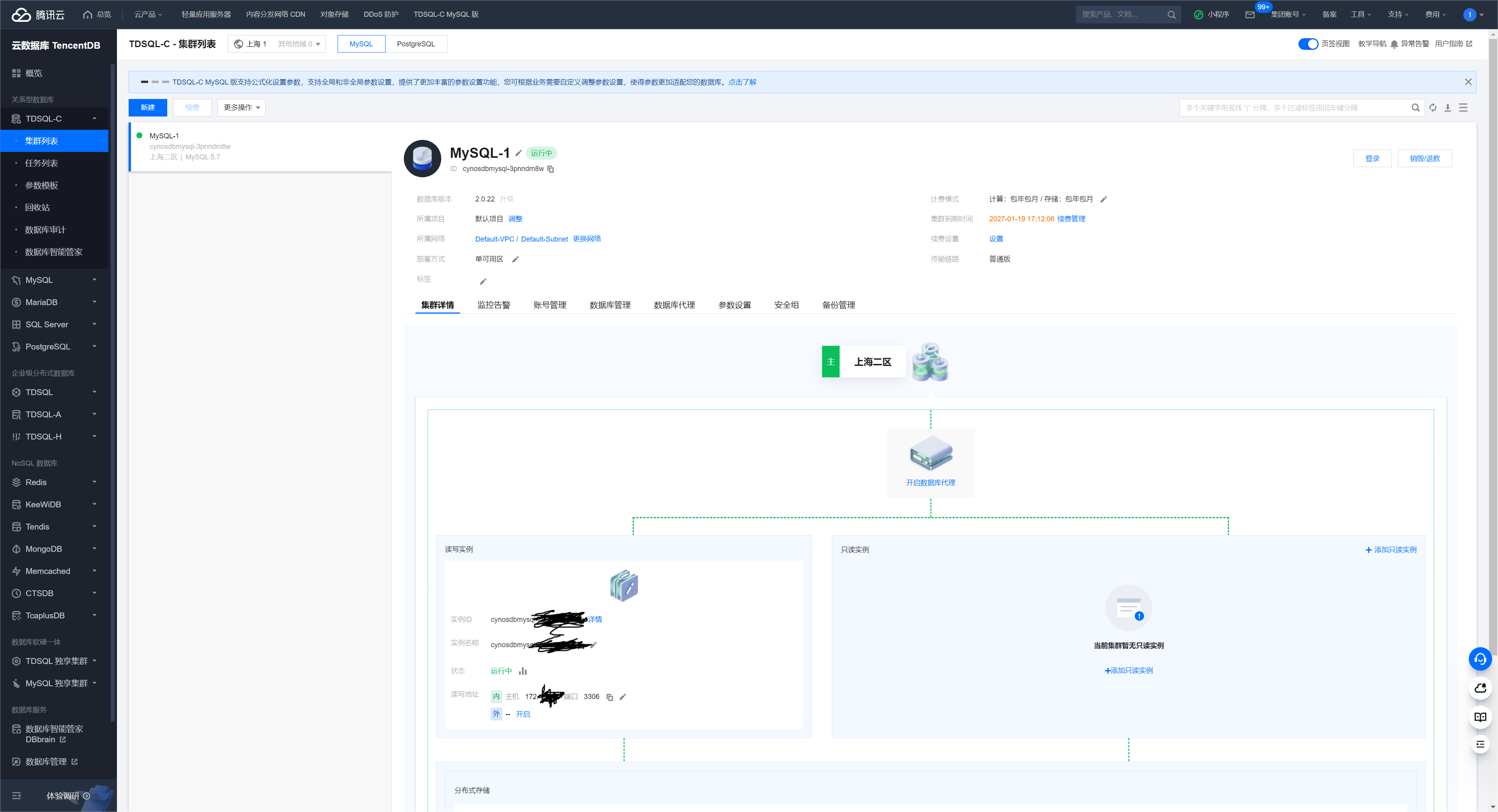1498x812 pixels.
Task: Close the blue notice banner
Action: pyautogui.click(x=1468, y=82)
